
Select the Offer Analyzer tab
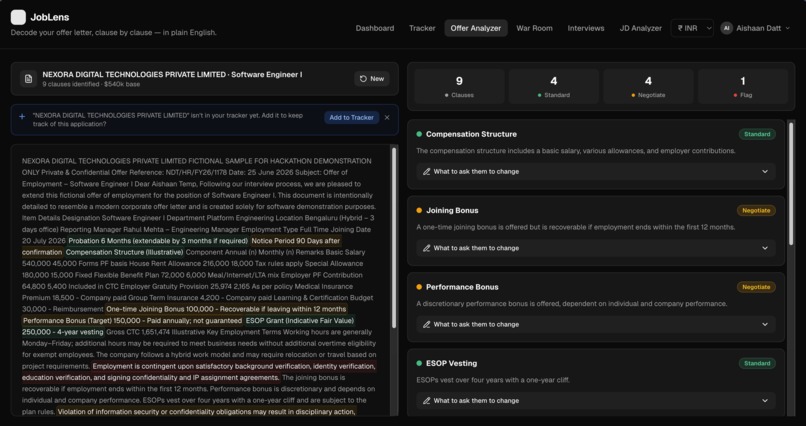tap(475, 28)
